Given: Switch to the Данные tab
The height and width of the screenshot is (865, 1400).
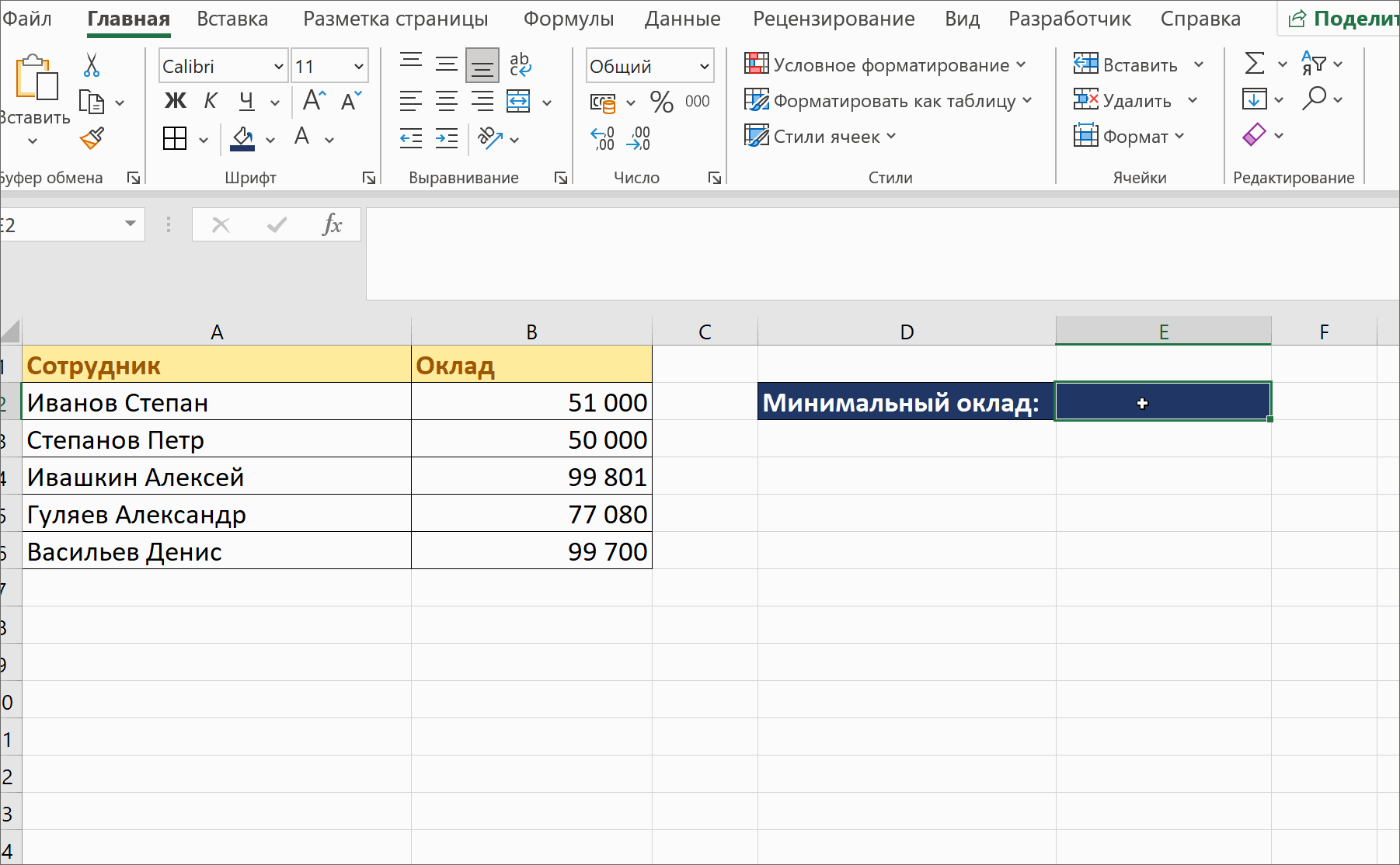Looking at the screenshot, I should click(x=683, y=19).
